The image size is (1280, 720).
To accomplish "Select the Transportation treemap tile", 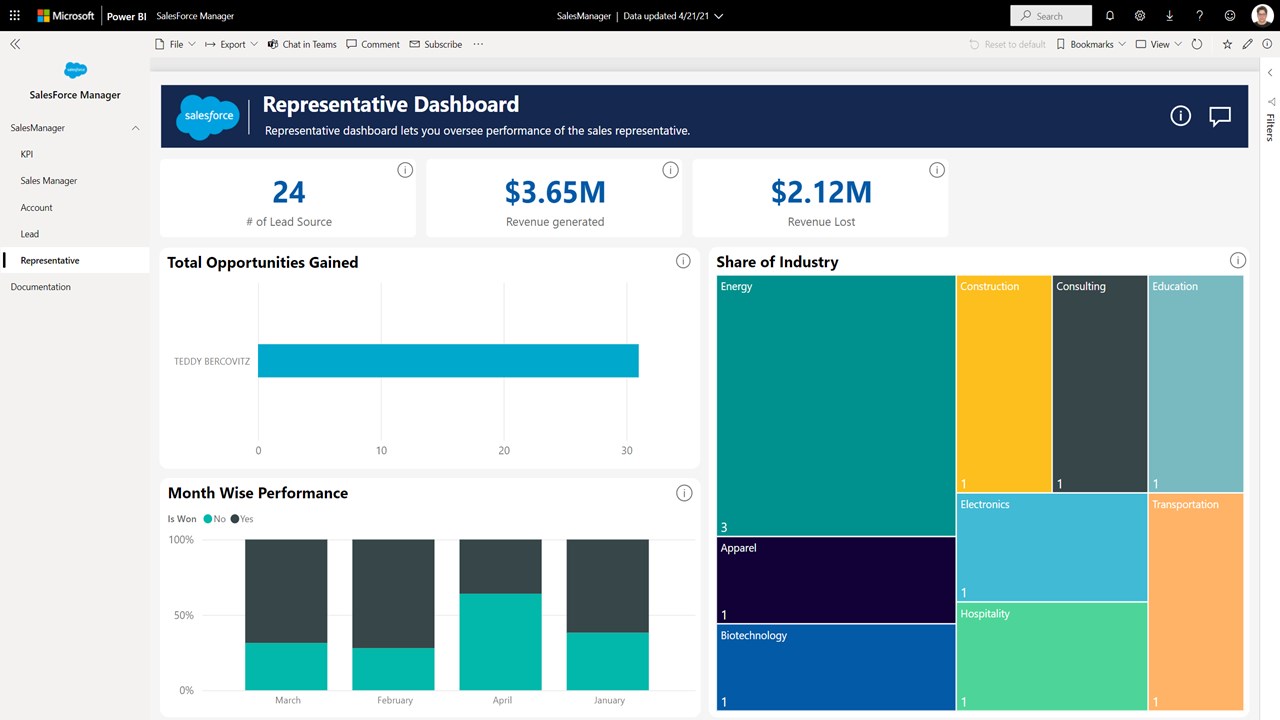I will (x=1196, y=602).
